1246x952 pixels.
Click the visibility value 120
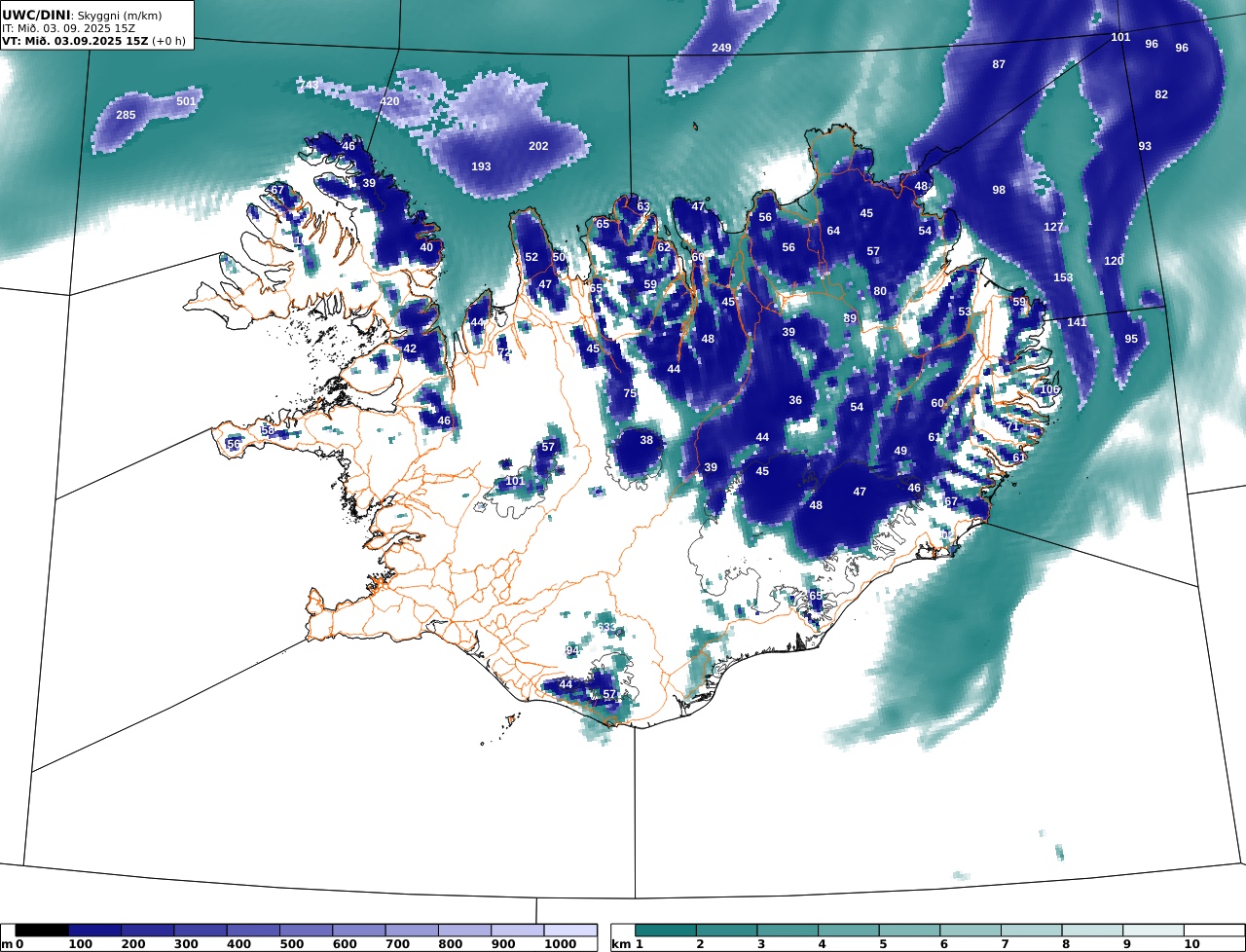click(1114, 261)
